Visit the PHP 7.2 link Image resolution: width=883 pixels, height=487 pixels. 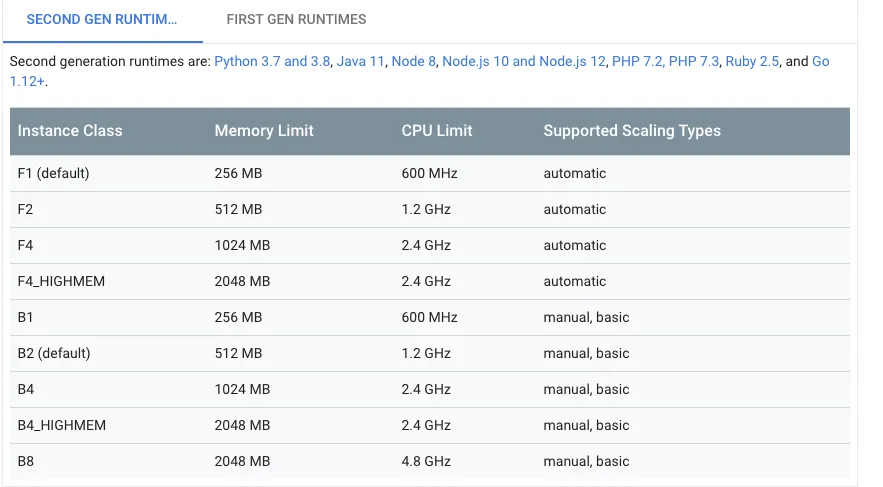(x=637, y=61)
